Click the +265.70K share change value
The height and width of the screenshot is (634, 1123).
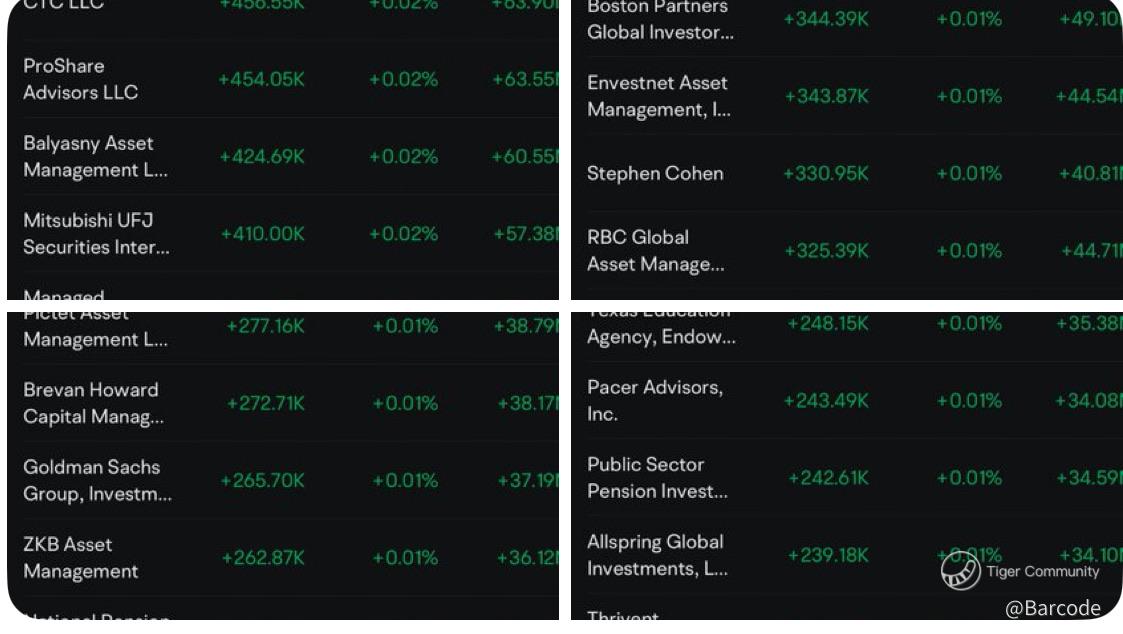(265, 481)
